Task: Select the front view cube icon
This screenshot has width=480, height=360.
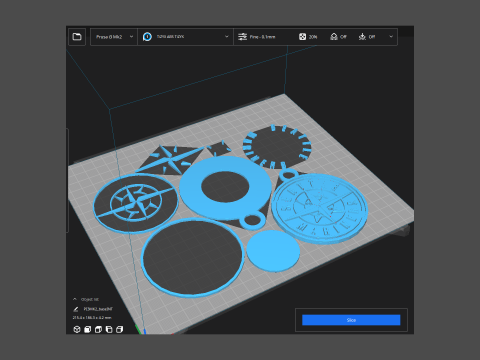Action: [88, 330]
